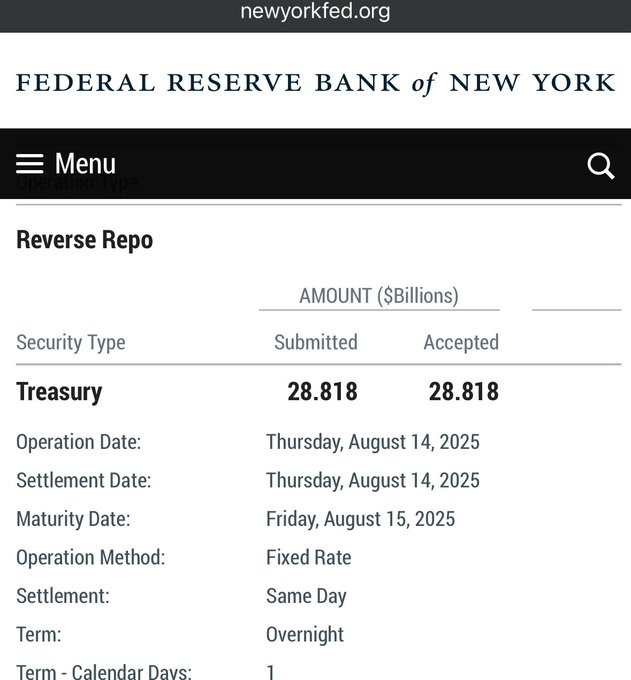Click the Submitted amount for Treasury

(322, 392)
